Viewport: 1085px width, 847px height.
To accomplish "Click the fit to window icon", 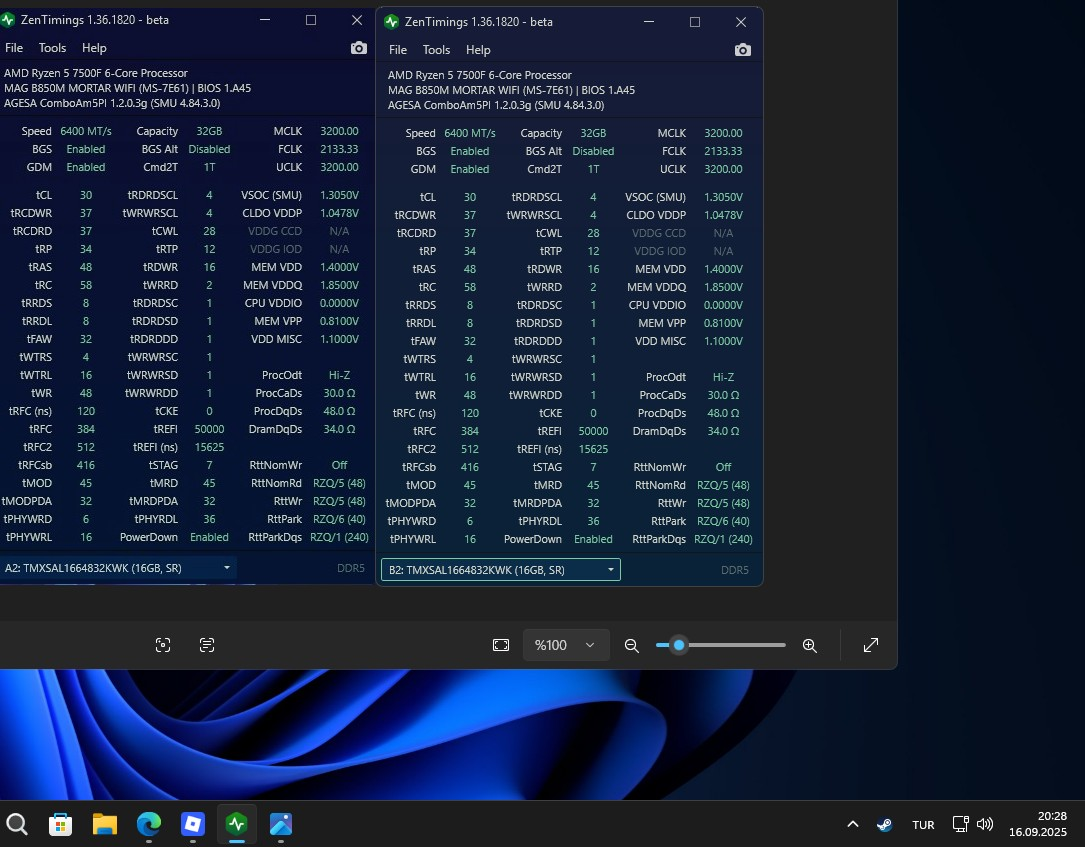I will click(501, 645).
